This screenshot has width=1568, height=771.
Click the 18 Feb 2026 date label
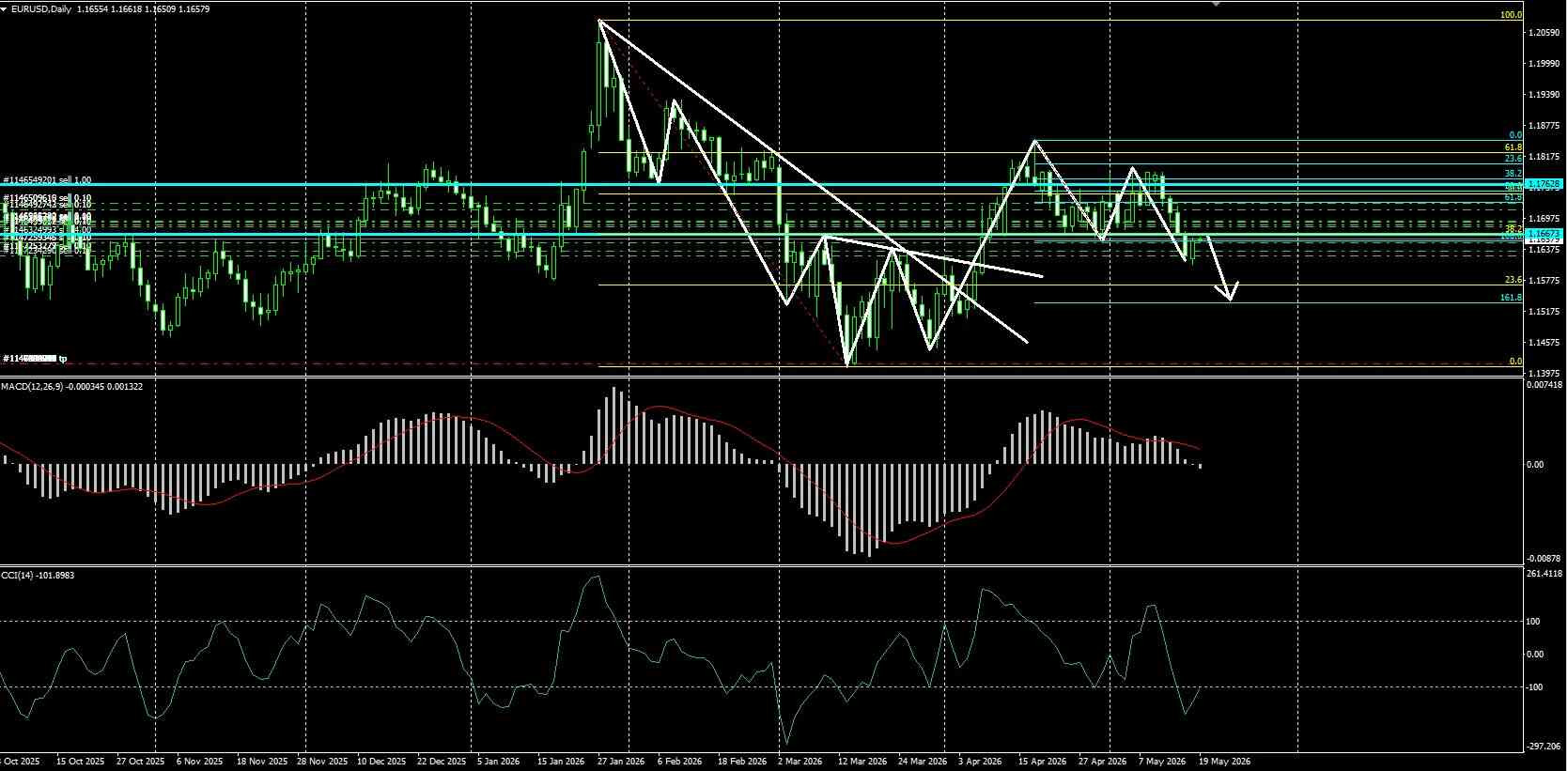pyautogui.click(x=741, y=762)
